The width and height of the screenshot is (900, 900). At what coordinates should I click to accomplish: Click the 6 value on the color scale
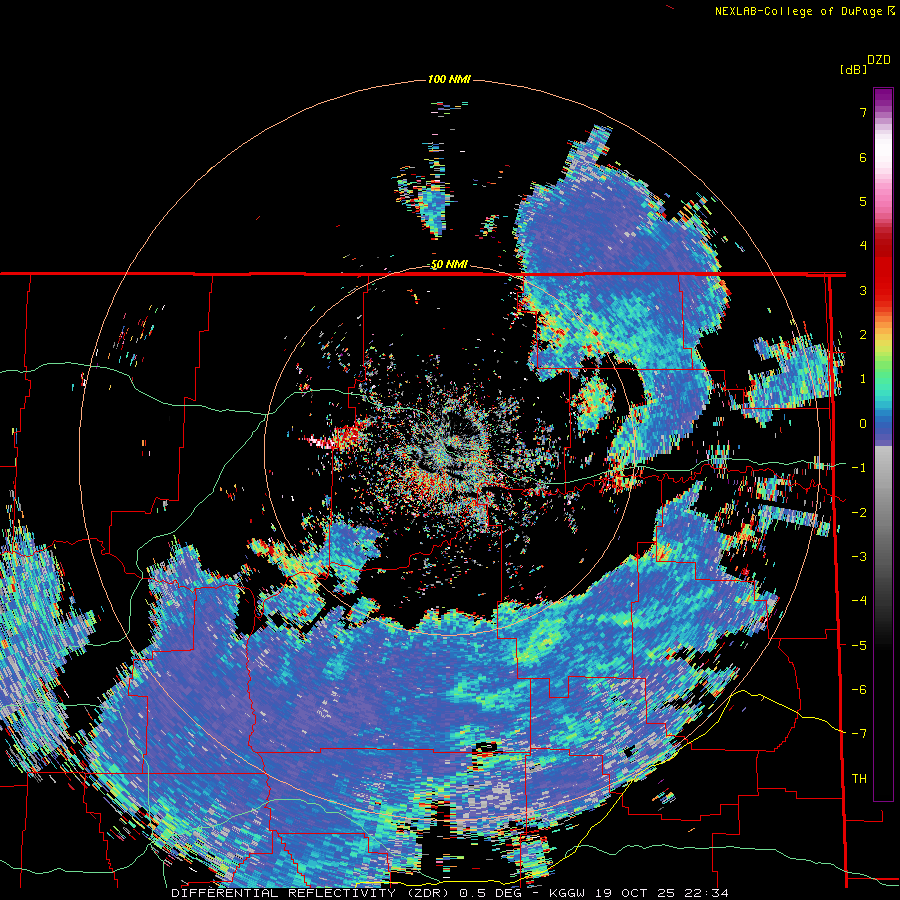point(863,157)
